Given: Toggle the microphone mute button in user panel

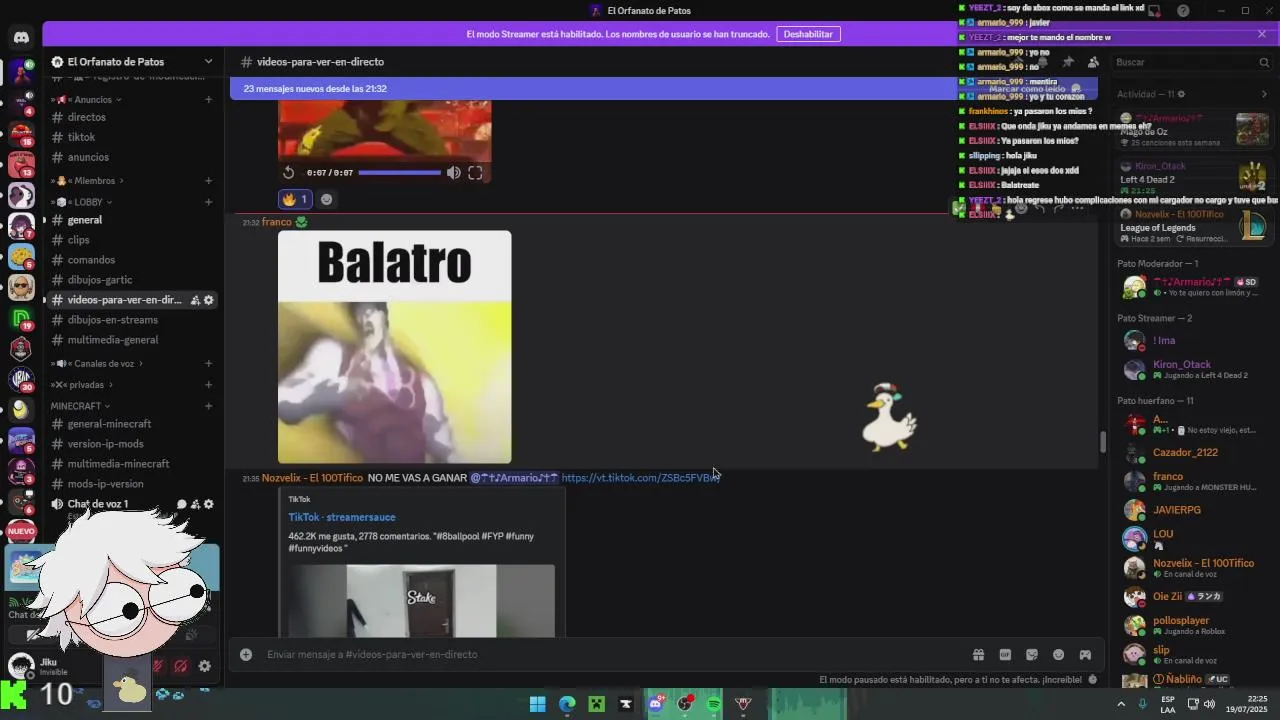Looking at the screenshot, I should coord(157,666).
